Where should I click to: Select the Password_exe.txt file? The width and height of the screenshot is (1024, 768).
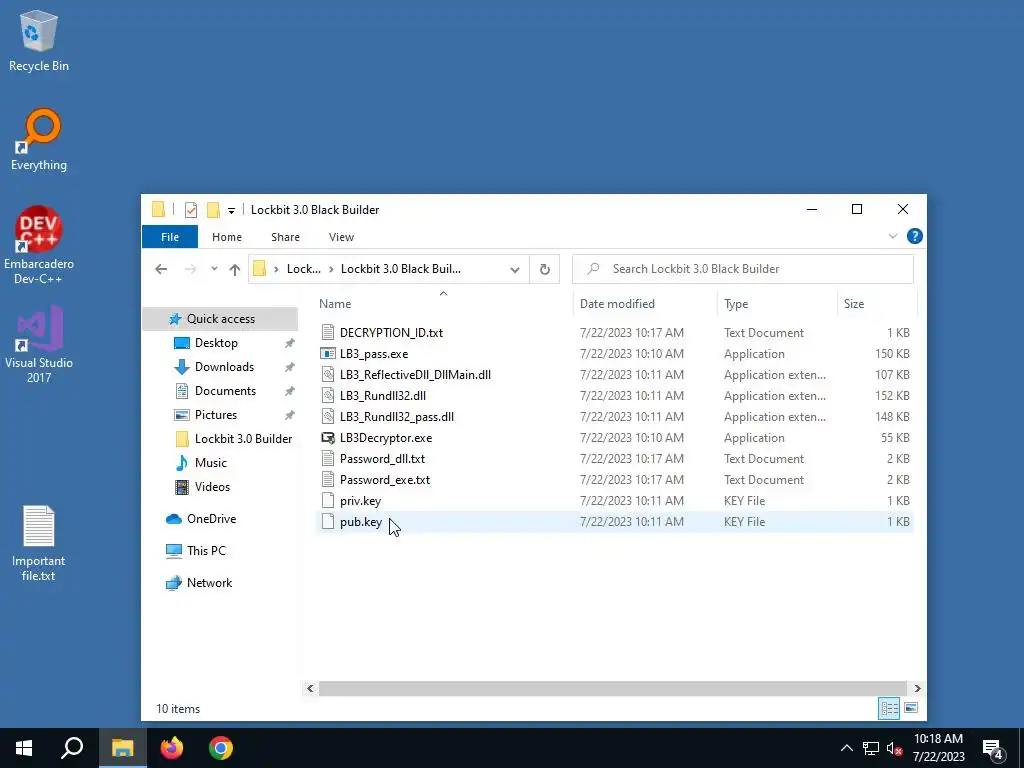[x=385, y=480]
